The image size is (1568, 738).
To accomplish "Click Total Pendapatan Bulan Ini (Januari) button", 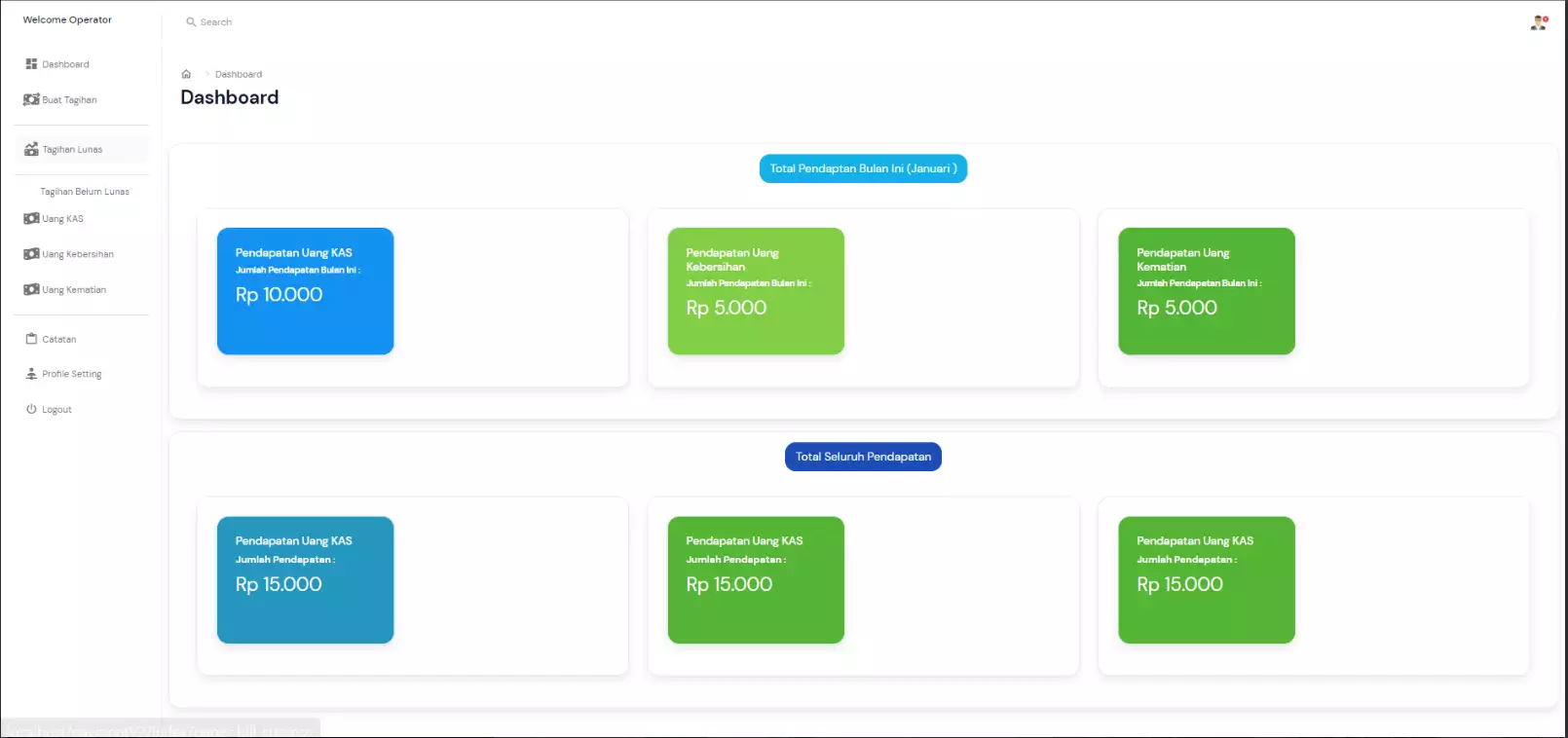I will pyautogui.click(x=863, y=168).
